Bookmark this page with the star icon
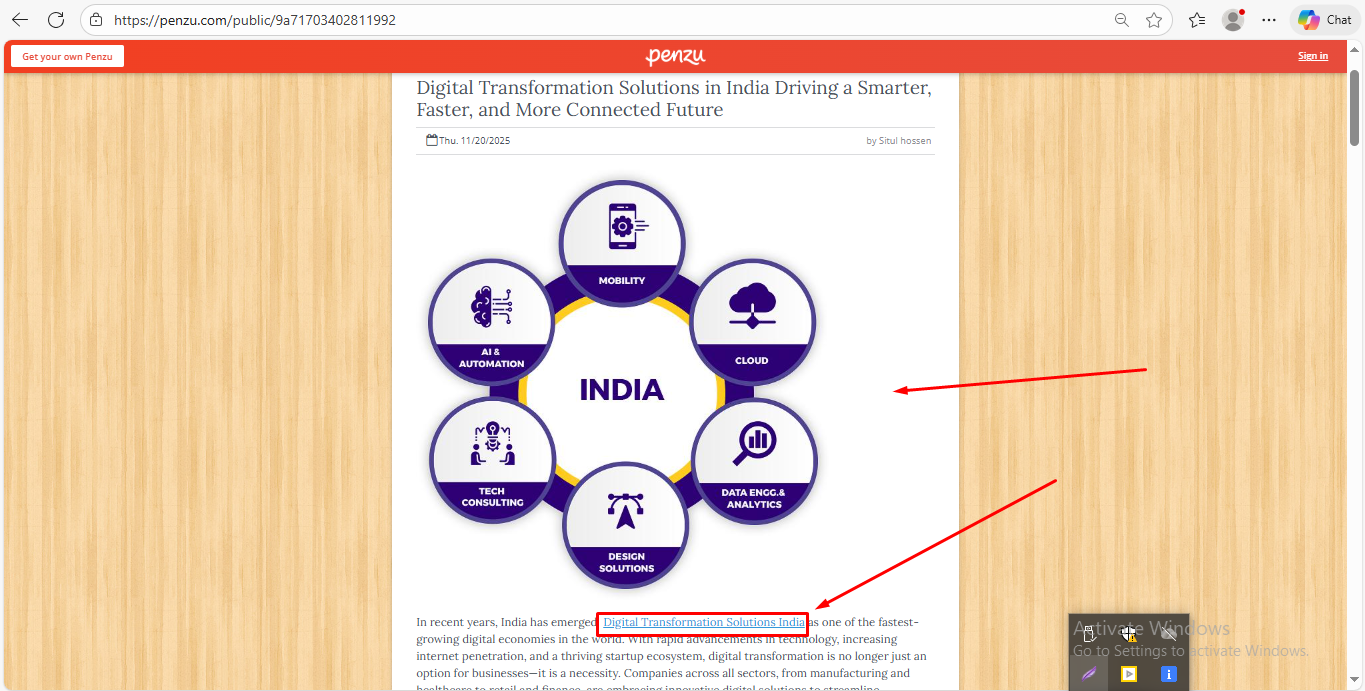Viewport: 1365px width, 691px height. tap(1154, 20)
